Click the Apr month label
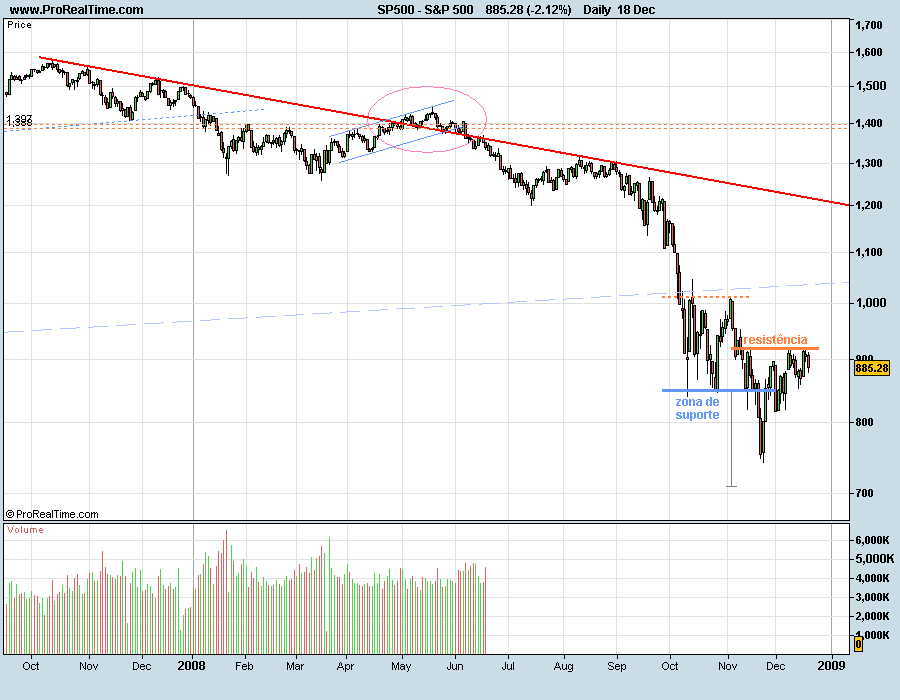Image resolution: width=900 pixels, height=700 pixels. pos(345,666)
